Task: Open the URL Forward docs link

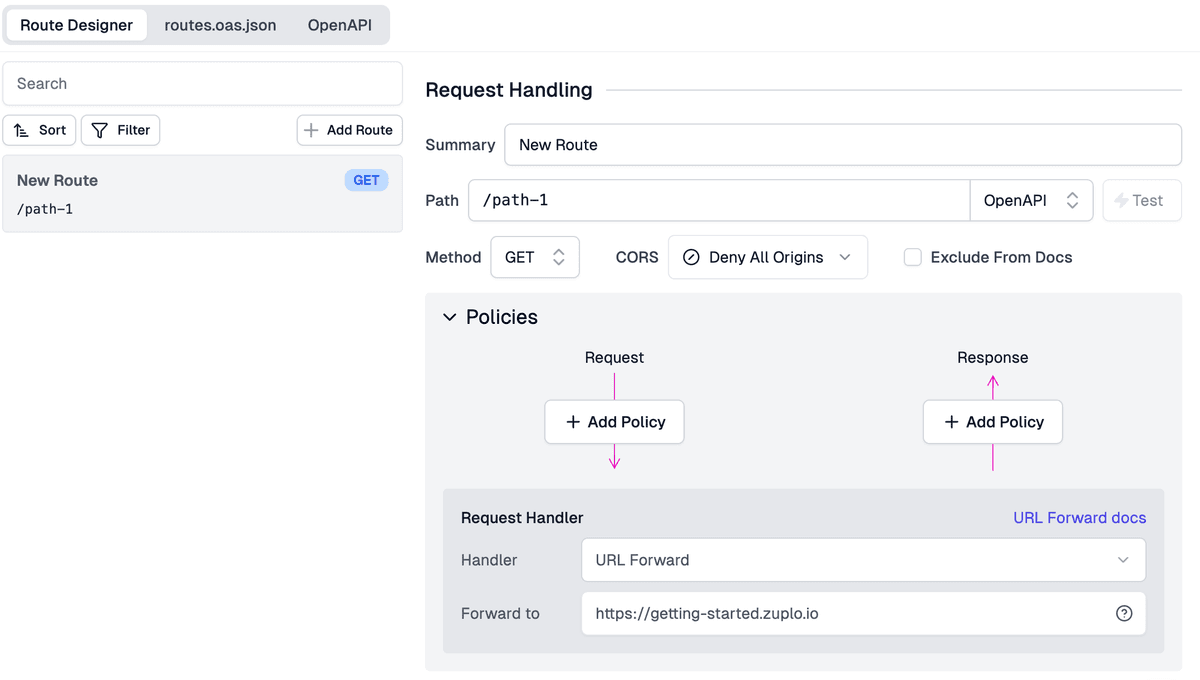Action: [1079, 518]
